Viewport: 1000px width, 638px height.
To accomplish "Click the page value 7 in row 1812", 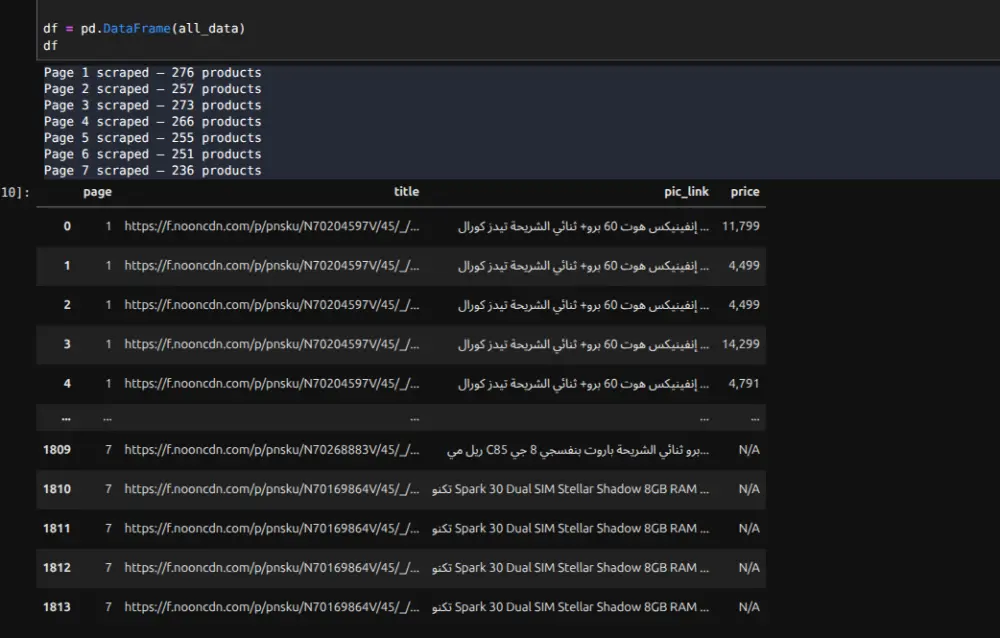I will tap(108, 568).
